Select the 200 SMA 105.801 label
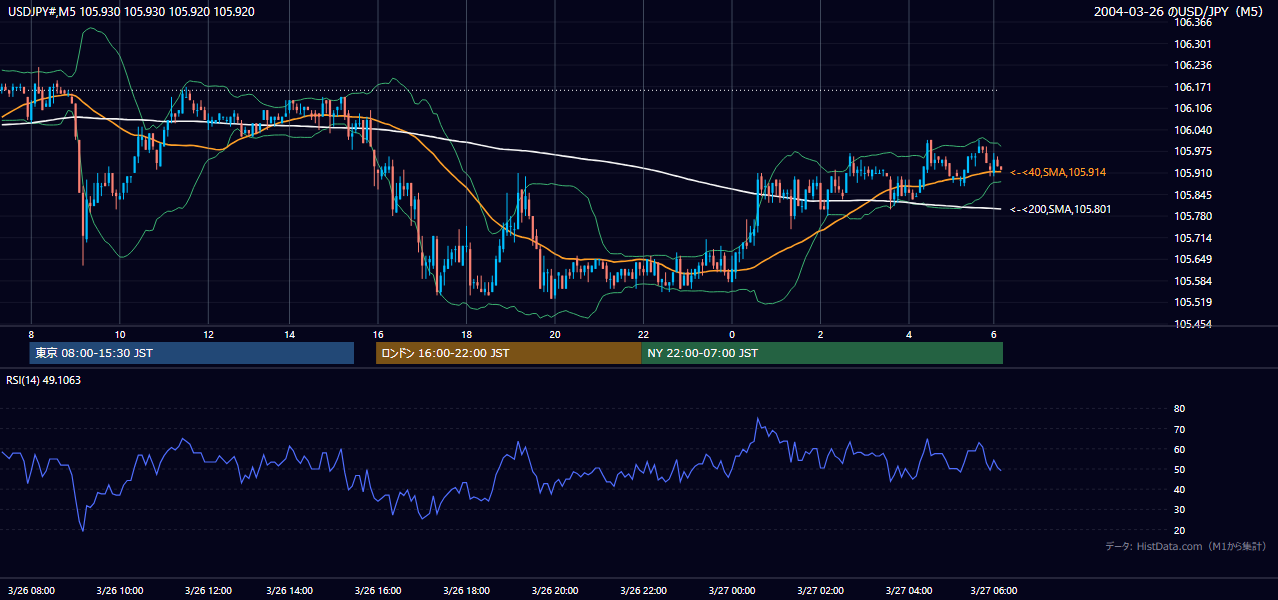This screenshot has height=600, width=1278. pos(1060,209)
